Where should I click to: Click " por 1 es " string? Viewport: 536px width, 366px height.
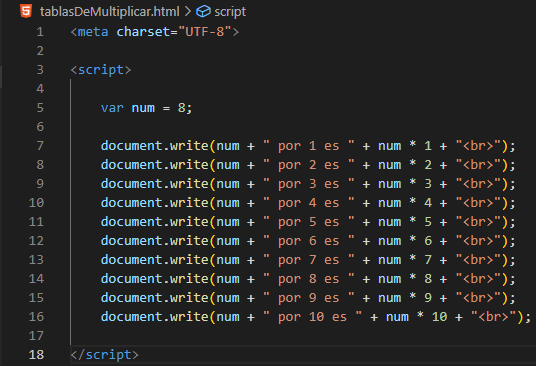(x=309, y=146)
